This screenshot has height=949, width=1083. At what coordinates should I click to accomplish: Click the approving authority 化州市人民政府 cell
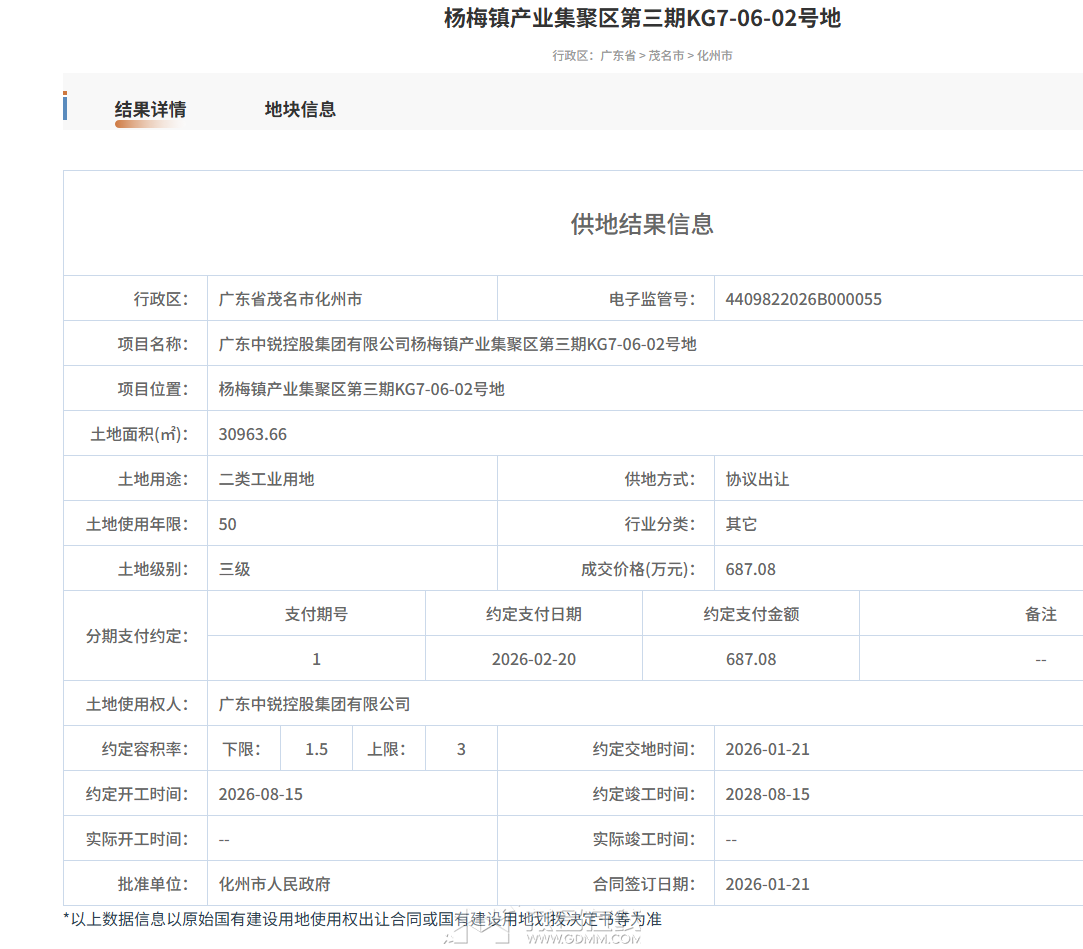[275, 884]
